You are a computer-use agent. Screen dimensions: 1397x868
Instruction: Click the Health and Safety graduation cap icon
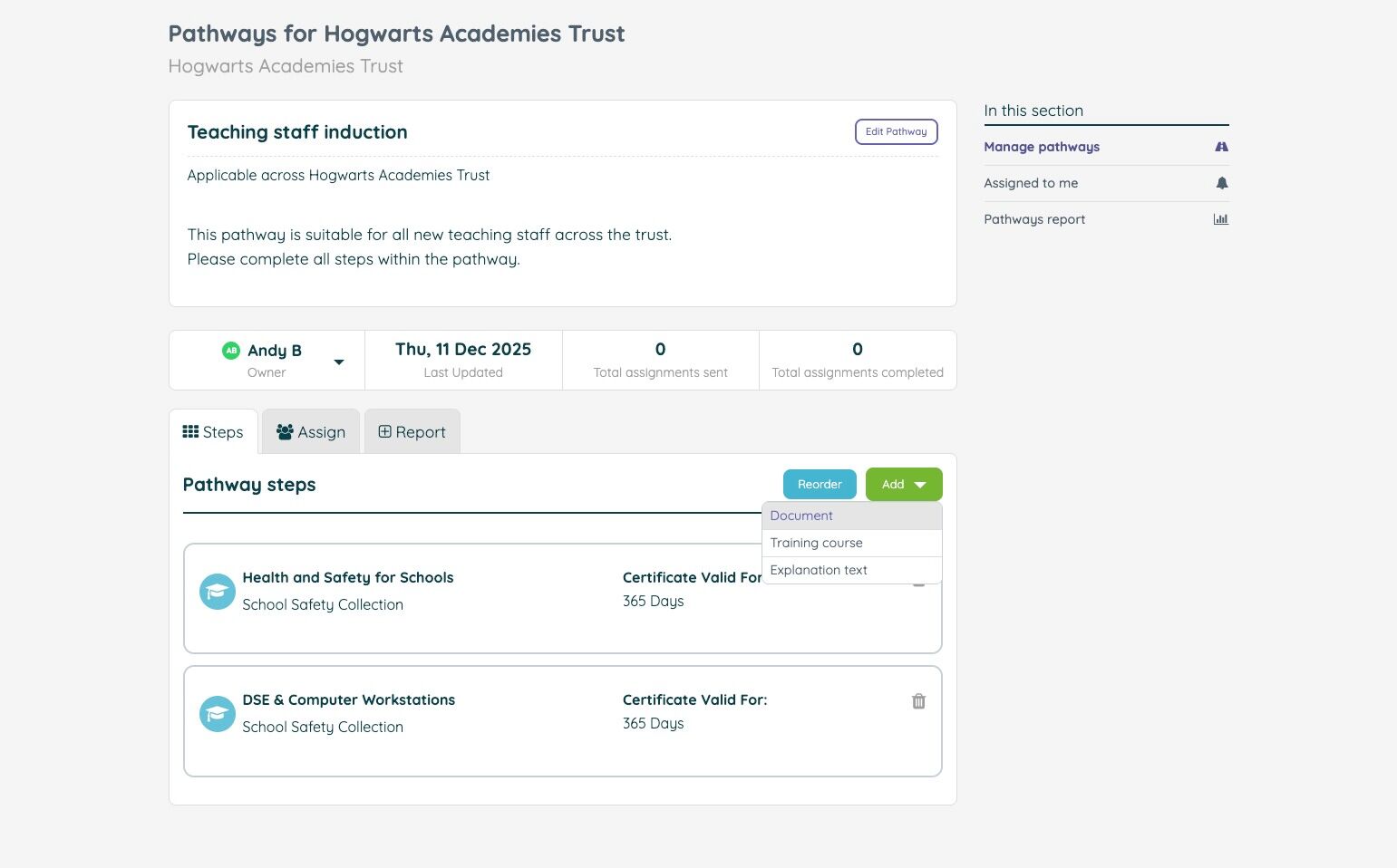pos(217,592)
